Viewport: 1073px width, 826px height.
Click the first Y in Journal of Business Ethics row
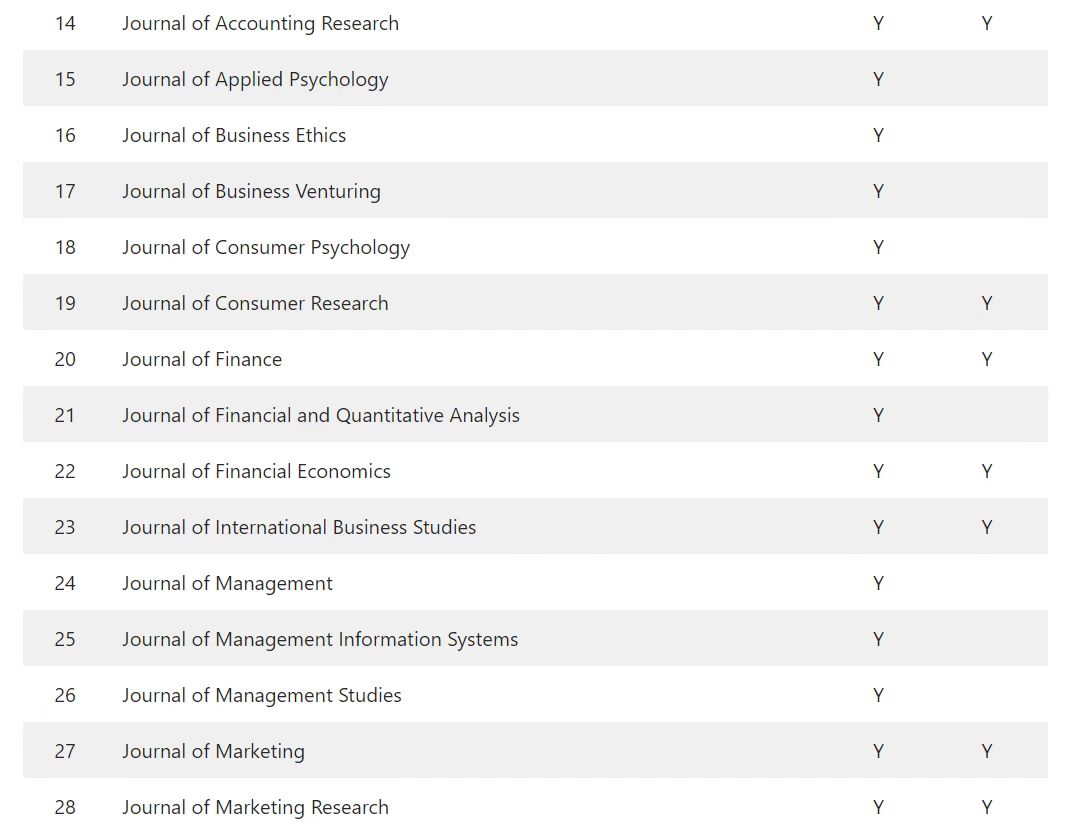[878, 135]
